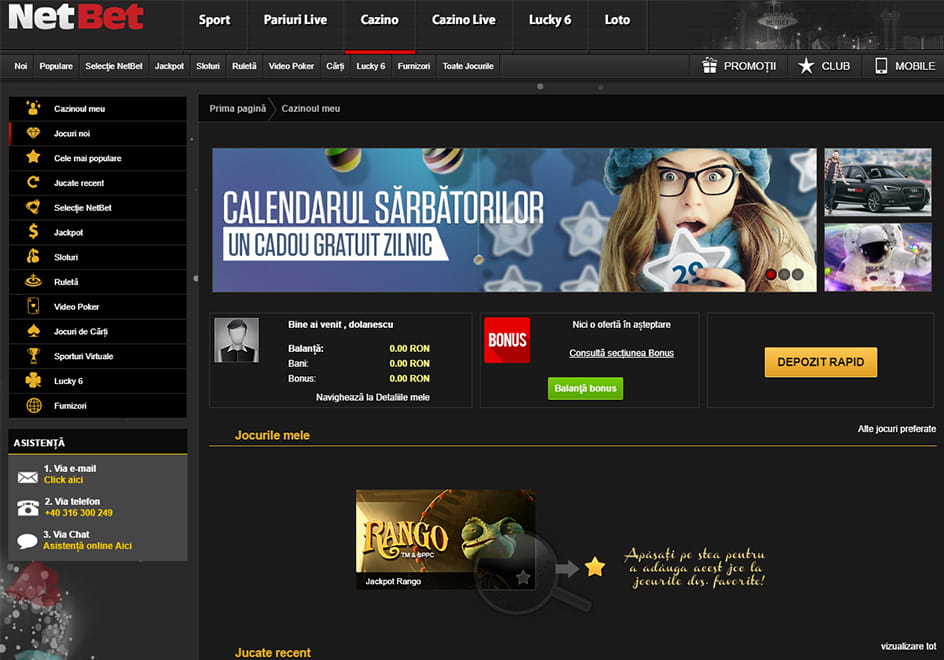Image resolution: width=944 pixels, height=660 pixels.
Task: Click the NetBet logo
Action: click(76, 17)
